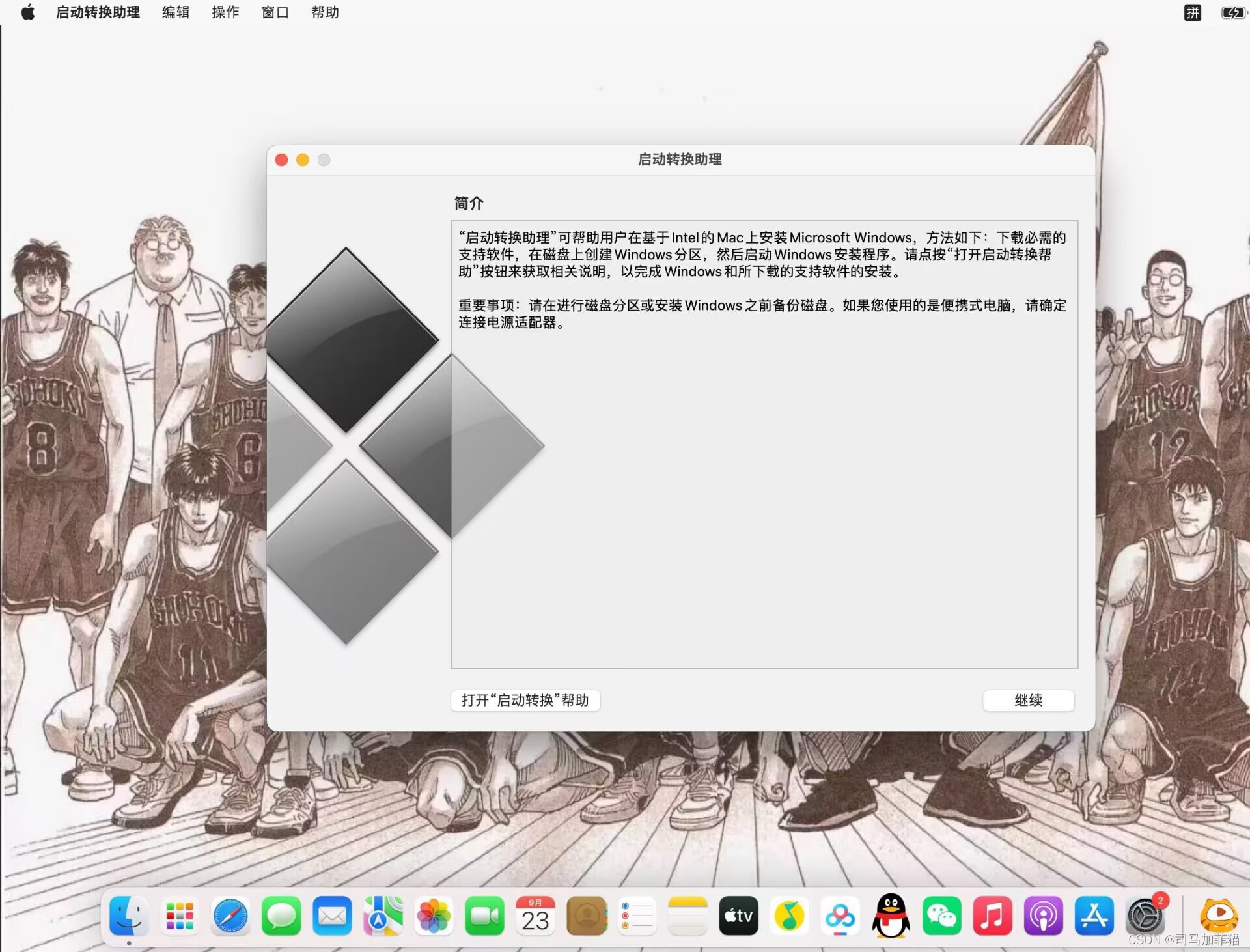Open the 操作 menu
Viewport: 1250px width, 952px height.
225,12
